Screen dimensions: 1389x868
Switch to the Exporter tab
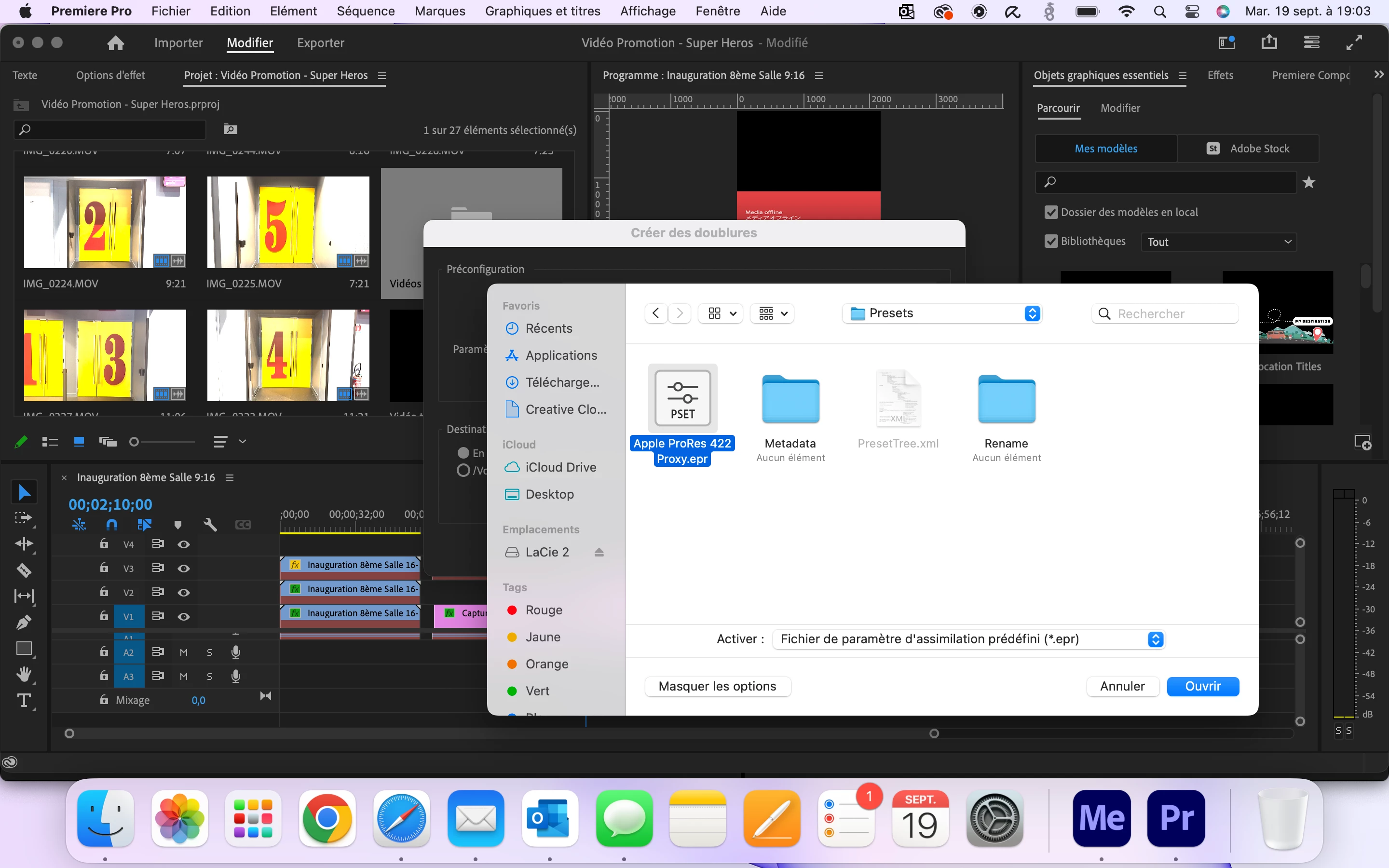tap(320, 43)
